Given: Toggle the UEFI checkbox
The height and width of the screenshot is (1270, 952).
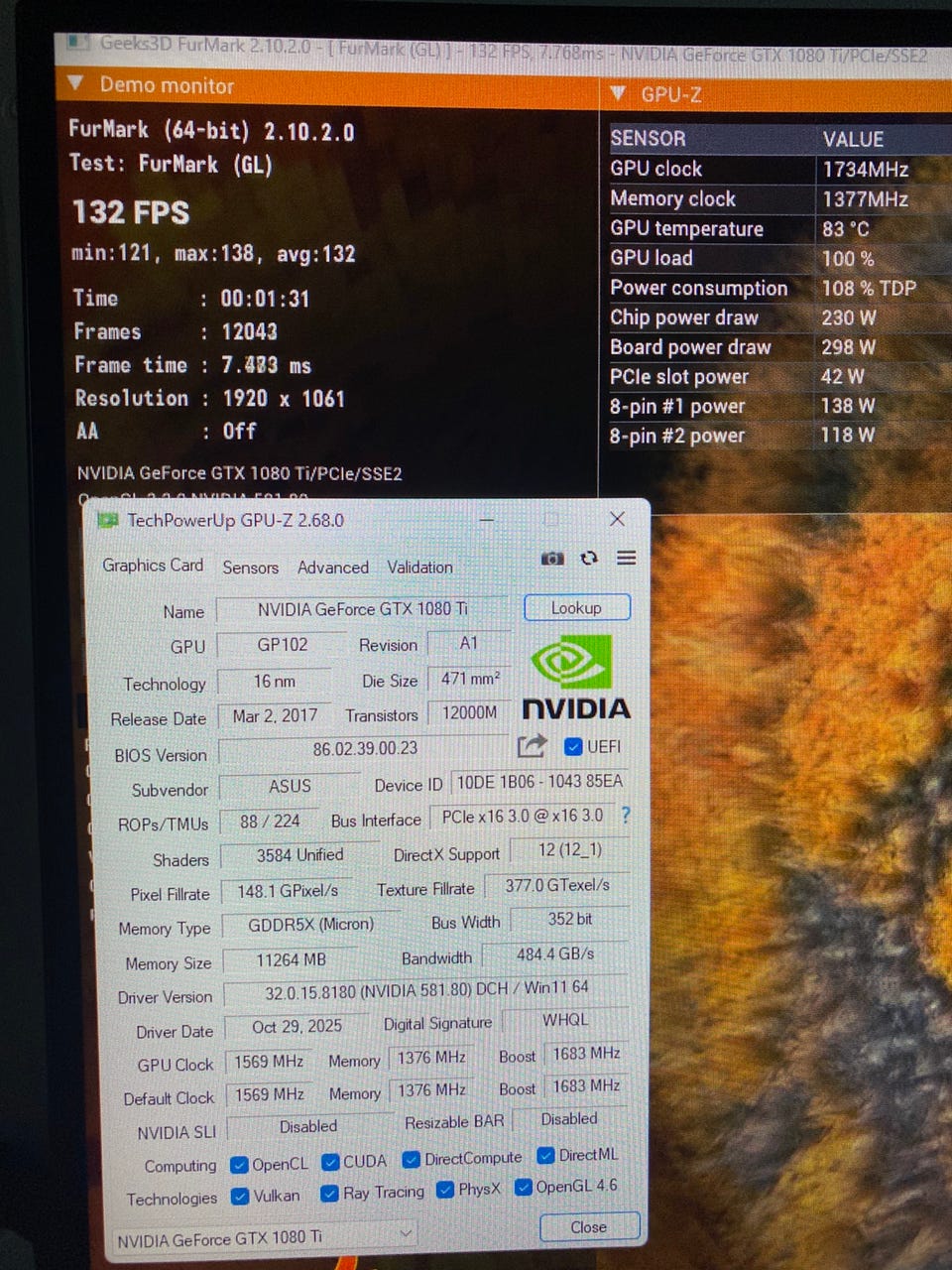Looking at the screenshot, I should click(572, 746).
